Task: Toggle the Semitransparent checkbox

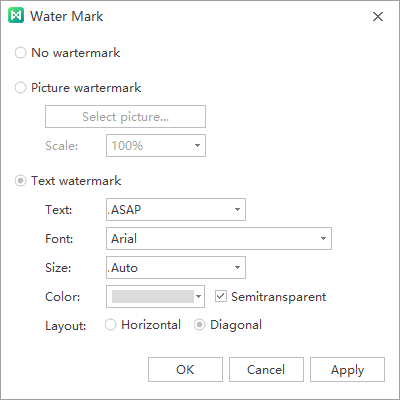Action: 221,296
